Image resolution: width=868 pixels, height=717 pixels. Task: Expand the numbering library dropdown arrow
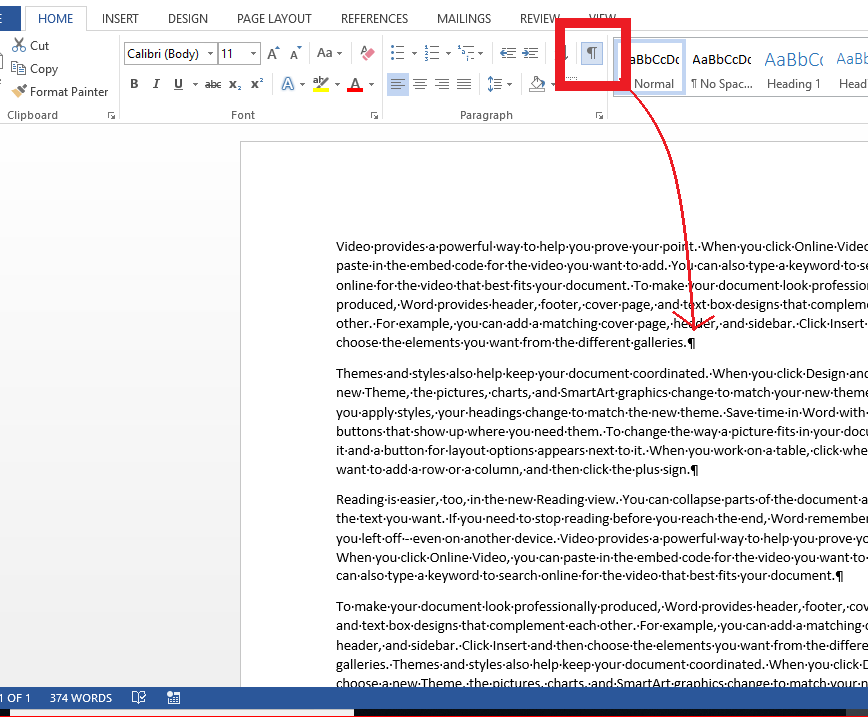(x=448, y=54)
